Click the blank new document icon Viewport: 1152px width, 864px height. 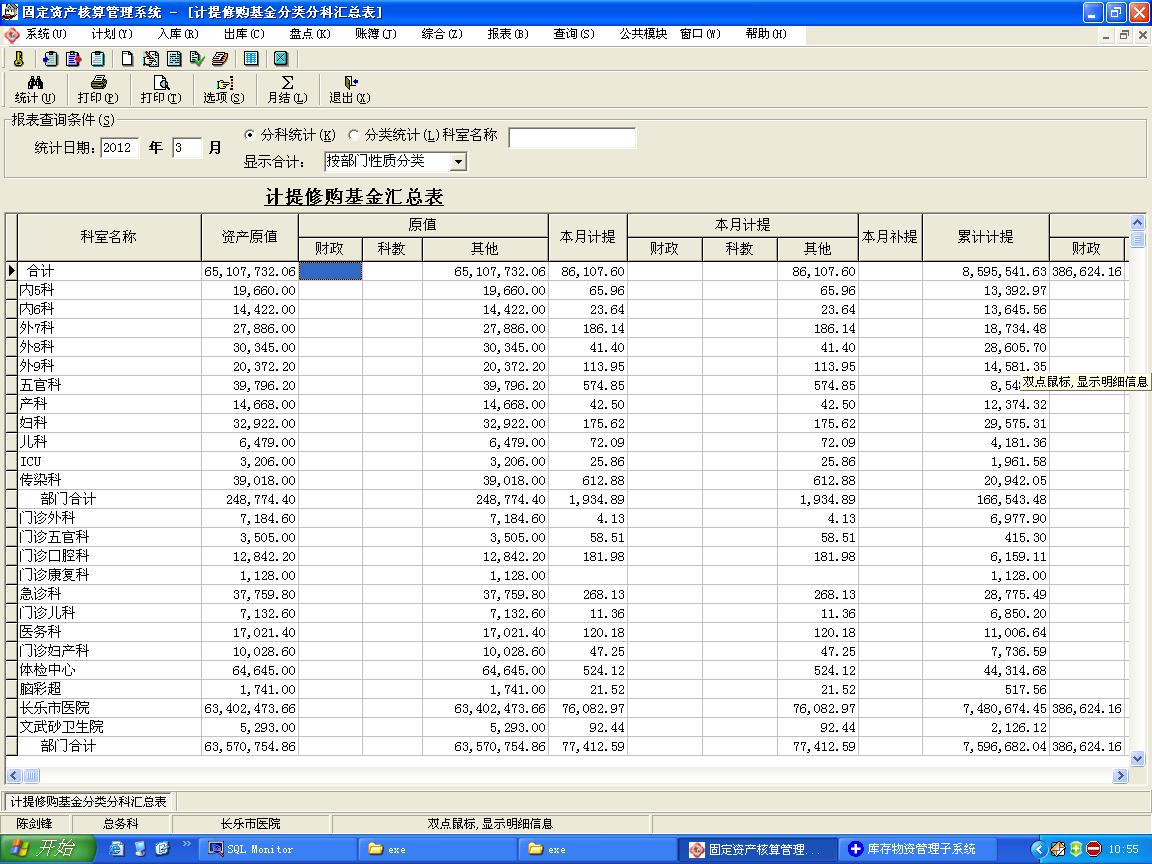coord(127,59)
